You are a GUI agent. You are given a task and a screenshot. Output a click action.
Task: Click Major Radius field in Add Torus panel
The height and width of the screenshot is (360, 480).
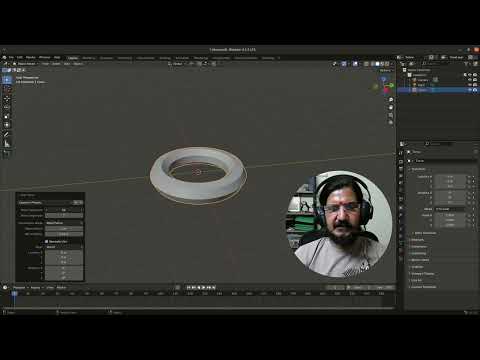(x=64, y=229)
